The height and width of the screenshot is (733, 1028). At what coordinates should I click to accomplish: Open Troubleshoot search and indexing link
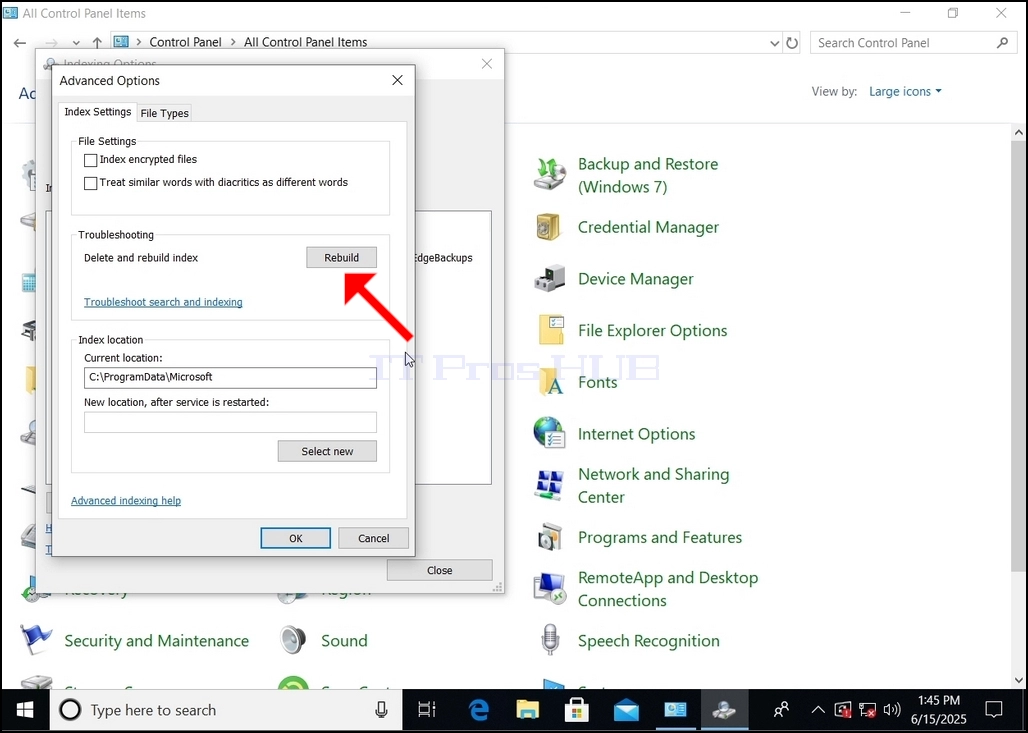[163, 302]
